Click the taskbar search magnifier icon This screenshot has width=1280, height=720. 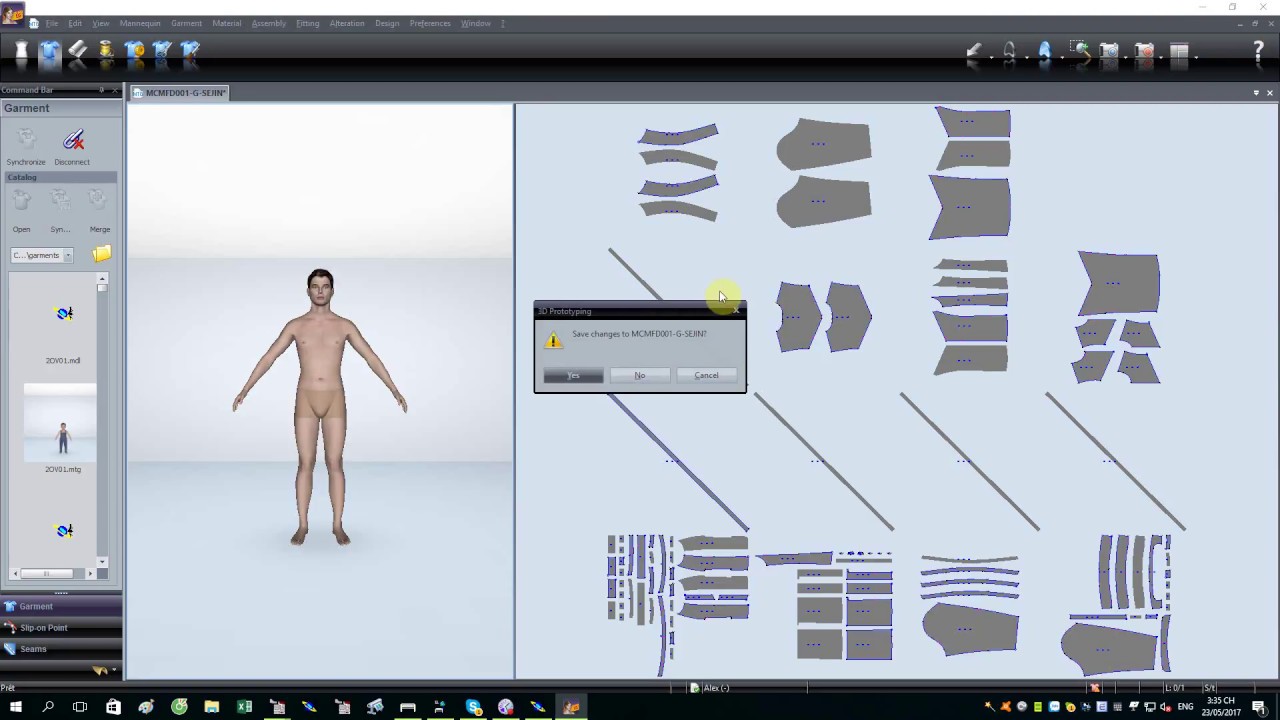pyautogui.click(x=48, y=707)
